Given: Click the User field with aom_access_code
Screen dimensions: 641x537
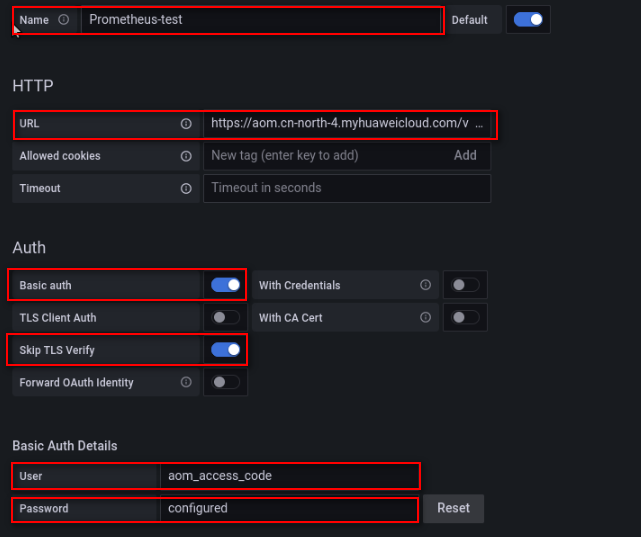Looking at the screenshot, I should pyautogui.click(x=288, y=476).
